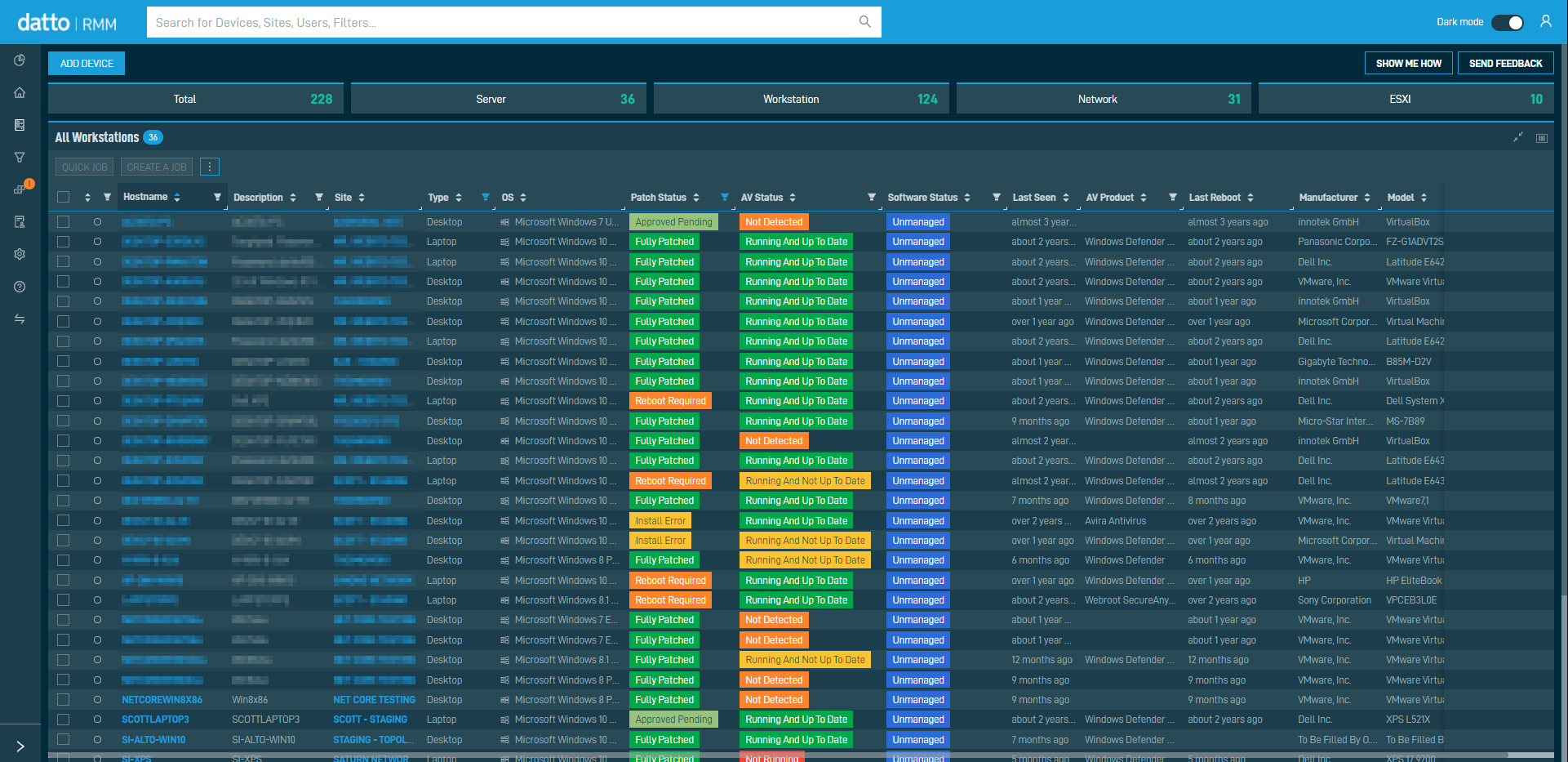Image resolution: width=1568 pixels, height=762 pixels.
Task: Select the SI-ALTO-WIN10 row checkbox
Action: [x=63, y=740]
